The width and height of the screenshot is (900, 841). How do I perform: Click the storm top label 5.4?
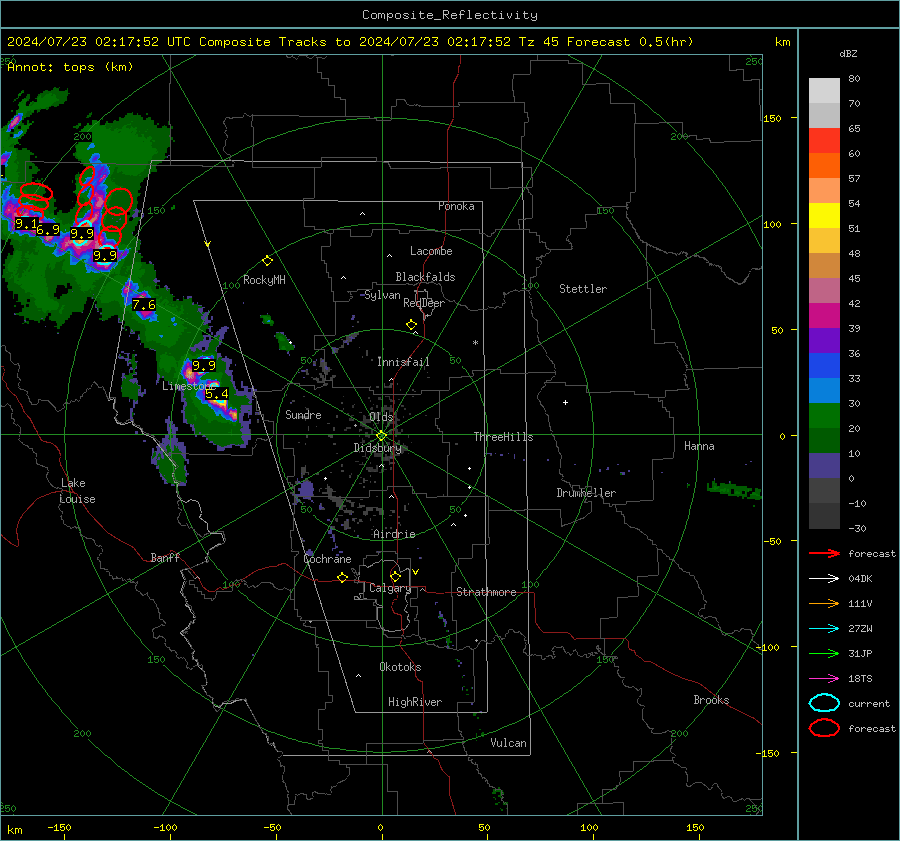(216, 394)
